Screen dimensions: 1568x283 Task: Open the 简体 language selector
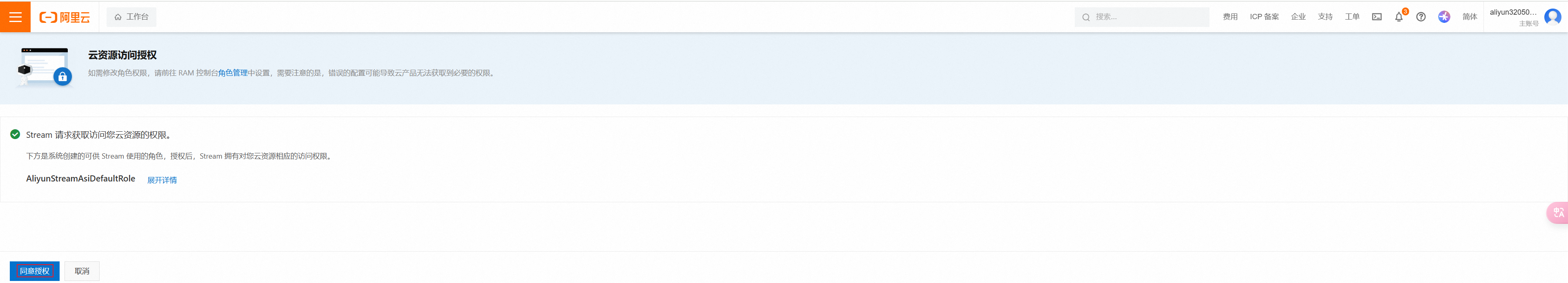click(x=1470, y=17)
